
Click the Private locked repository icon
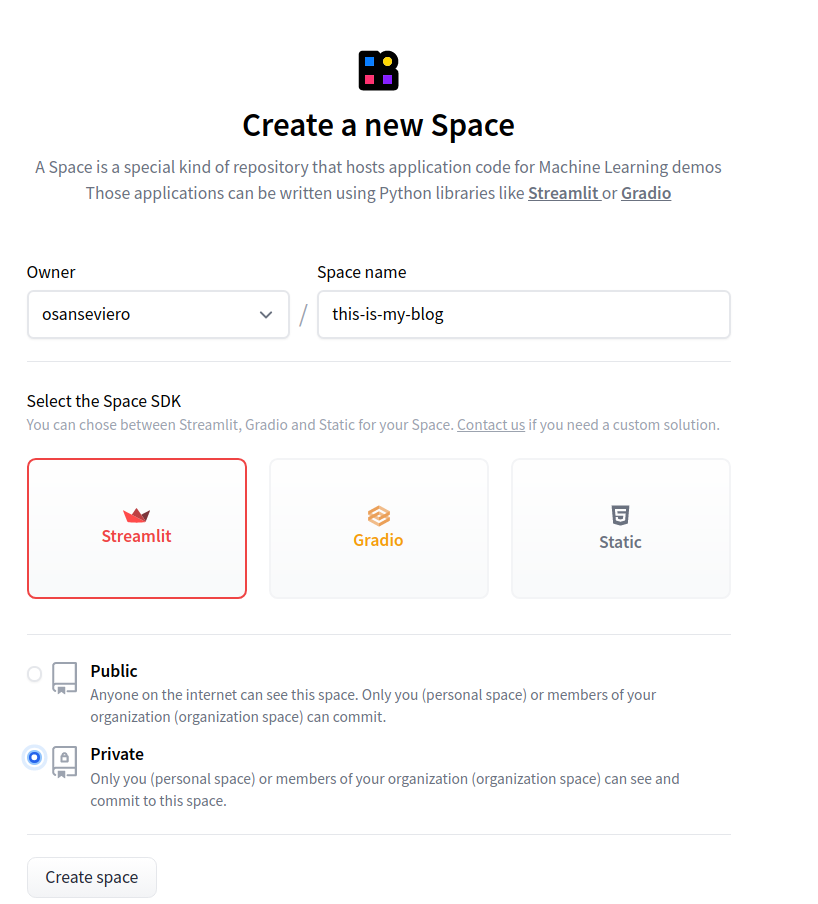(65, 762)
